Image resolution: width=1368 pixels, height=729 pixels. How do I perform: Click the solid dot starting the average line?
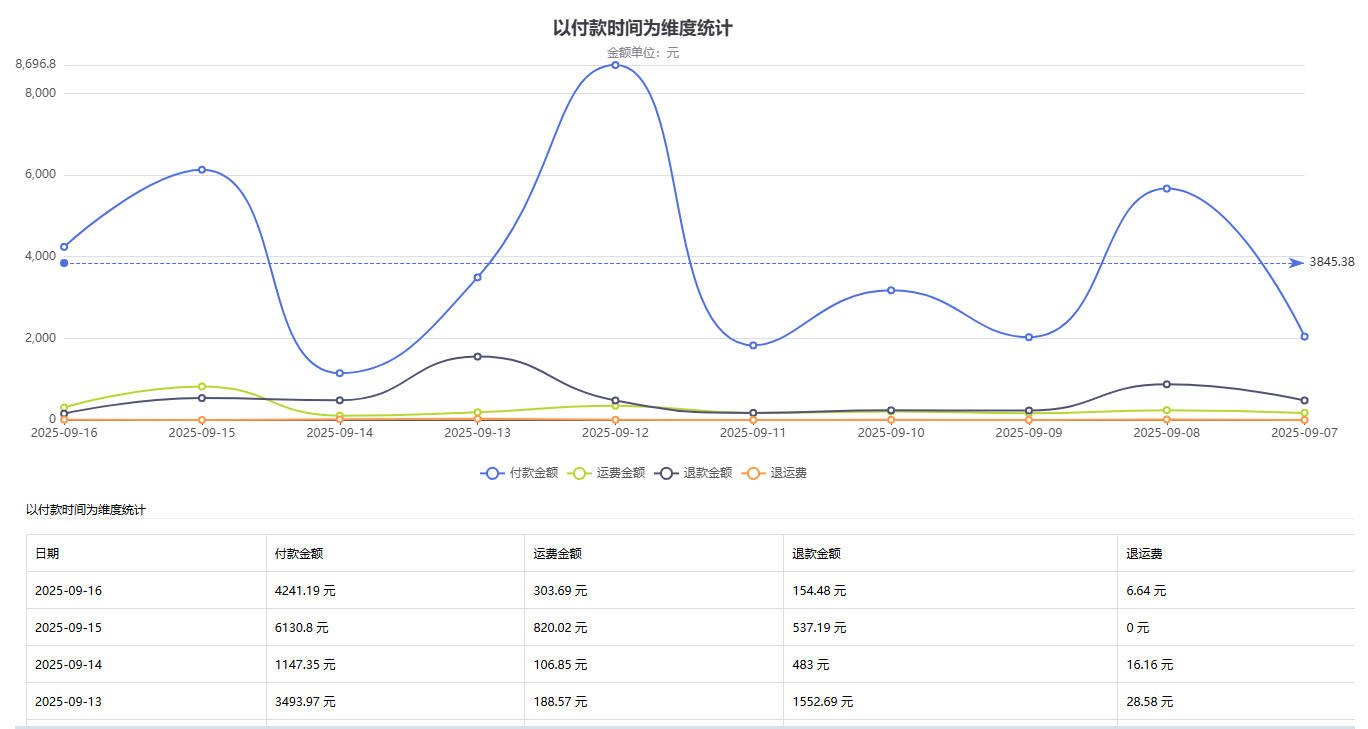(64, 263)
